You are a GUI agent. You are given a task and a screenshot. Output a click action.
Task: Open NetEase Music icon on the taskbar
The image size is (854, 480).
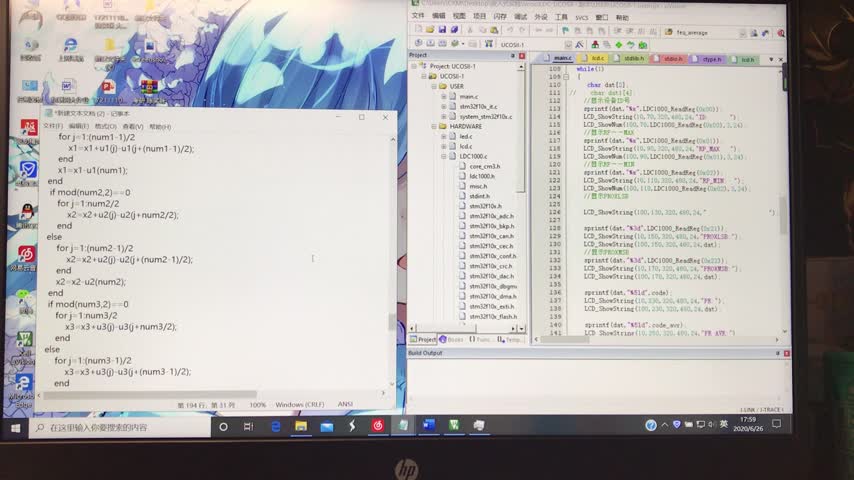tap(378, 426)
